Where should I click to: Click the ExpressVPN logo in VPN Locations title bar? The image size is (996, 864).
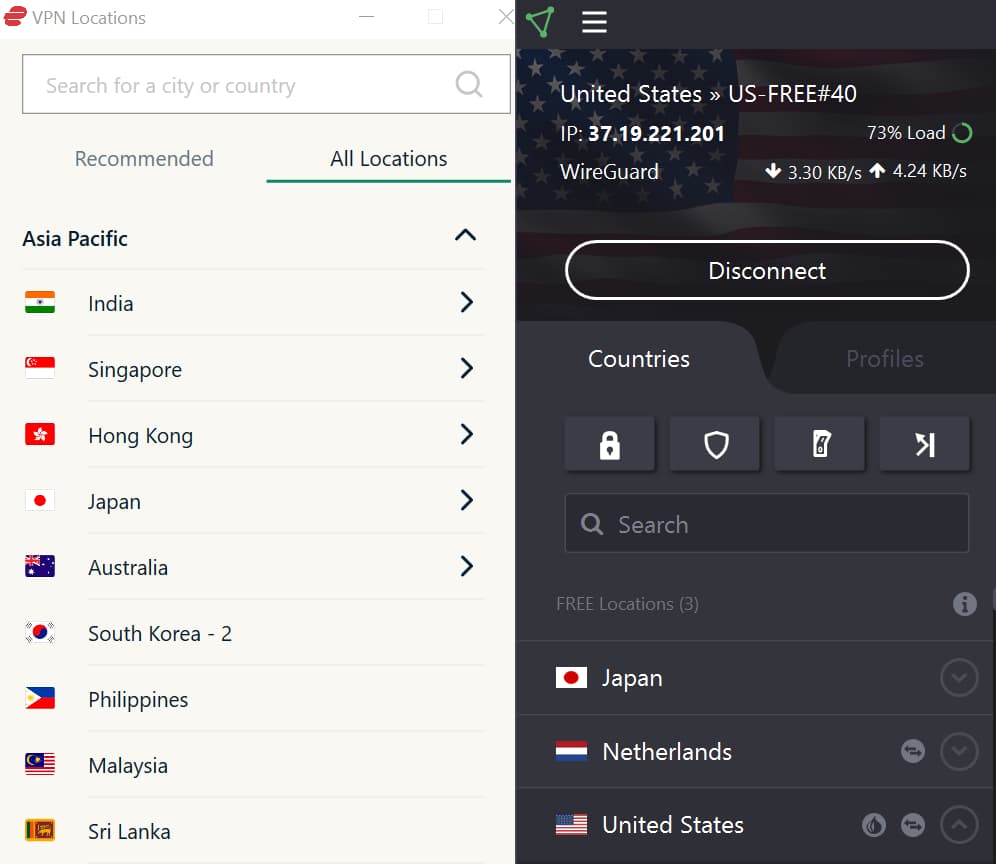(15, 17)
